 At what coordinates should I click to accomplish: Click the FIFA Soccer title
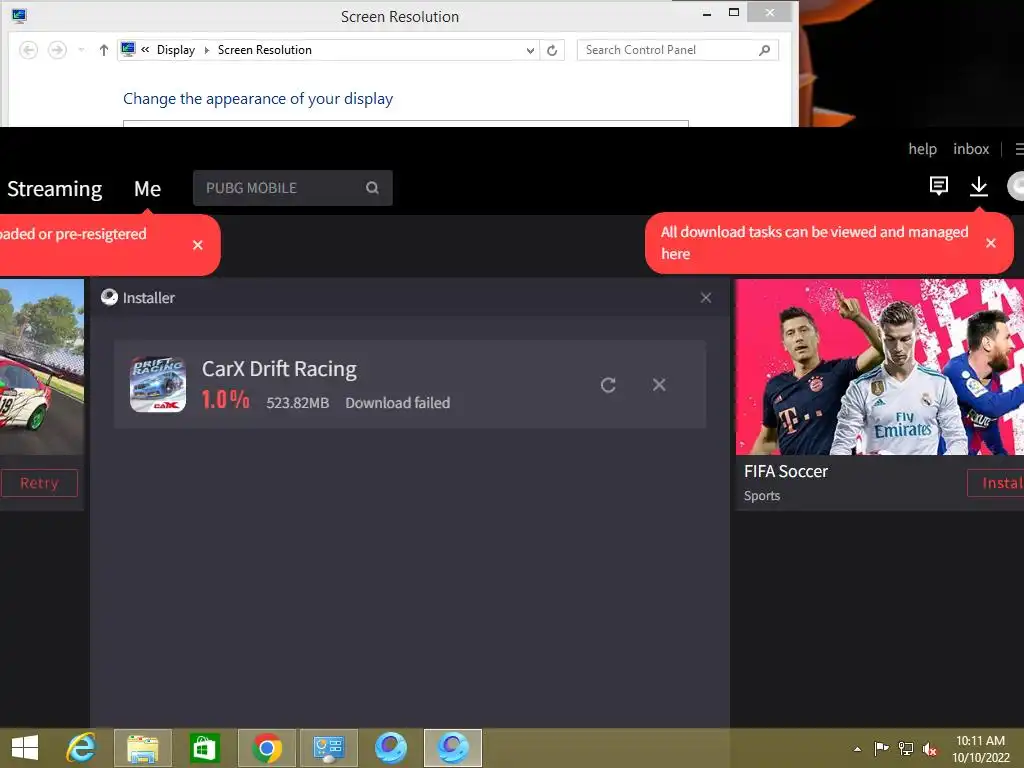(x=786, y=472)
